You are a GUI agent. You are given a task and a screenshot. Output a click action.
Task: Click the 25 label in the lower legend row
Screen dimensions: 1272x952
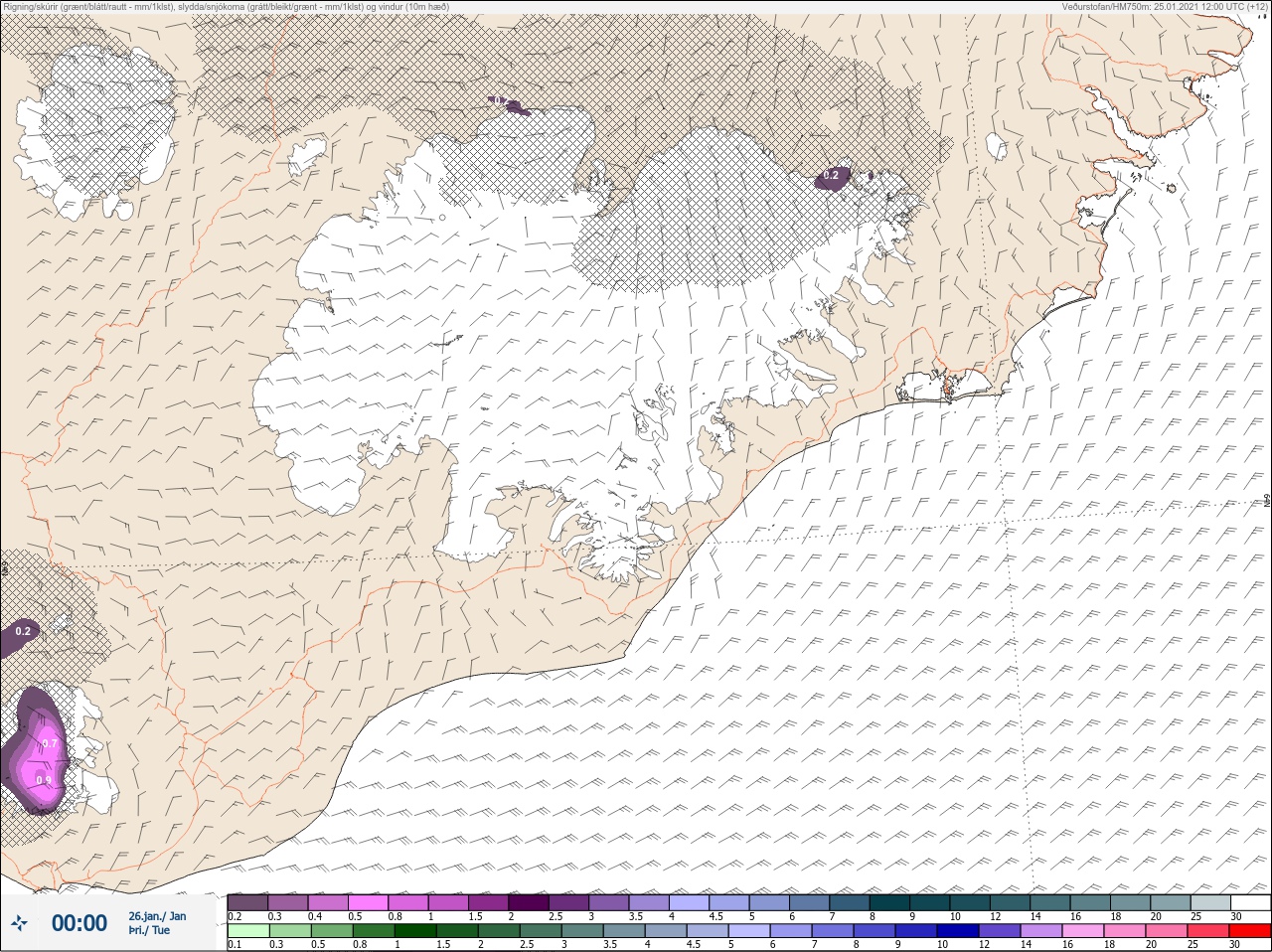point(1193,944)
